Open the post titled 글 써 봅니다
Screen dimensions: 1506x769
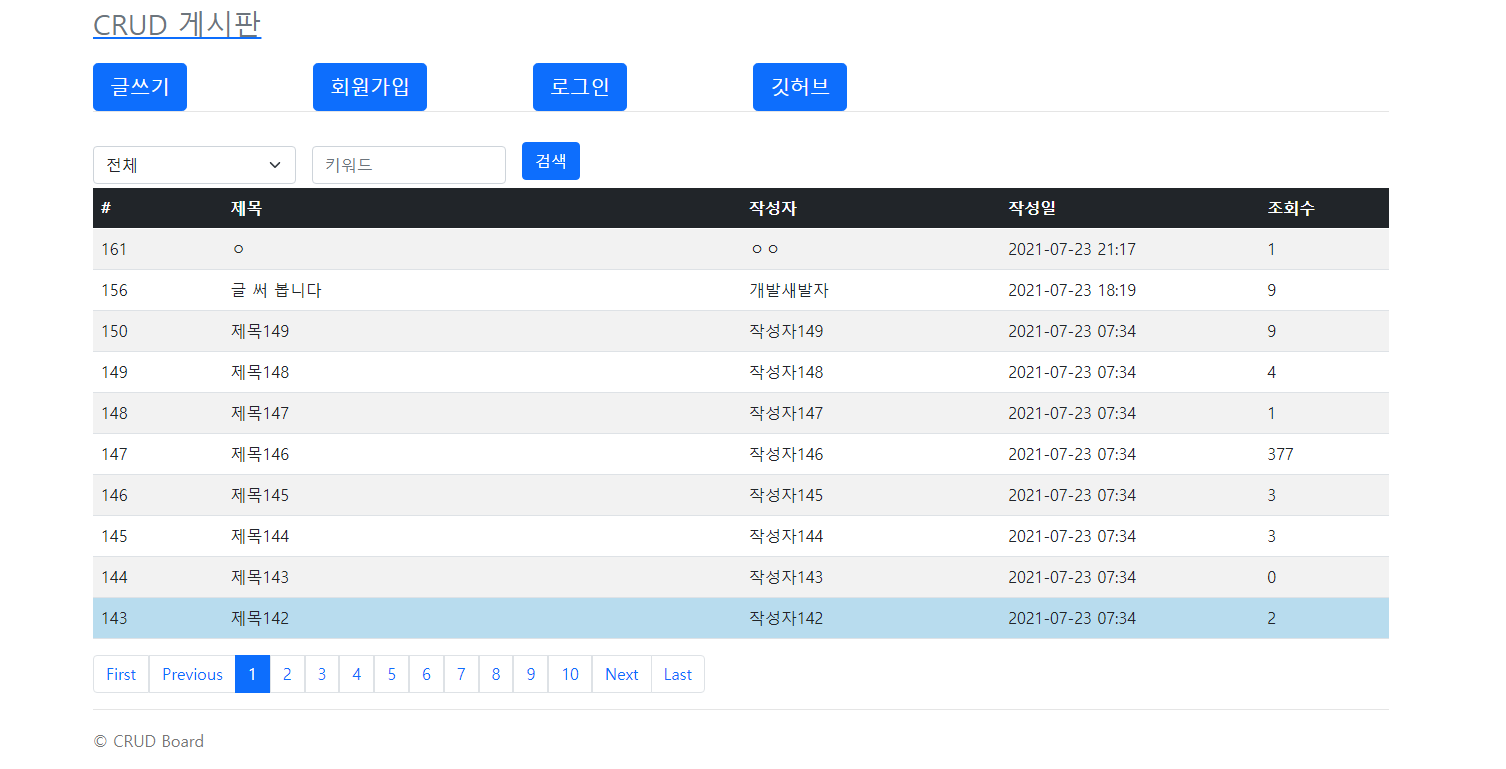click(x=276, y=291)
